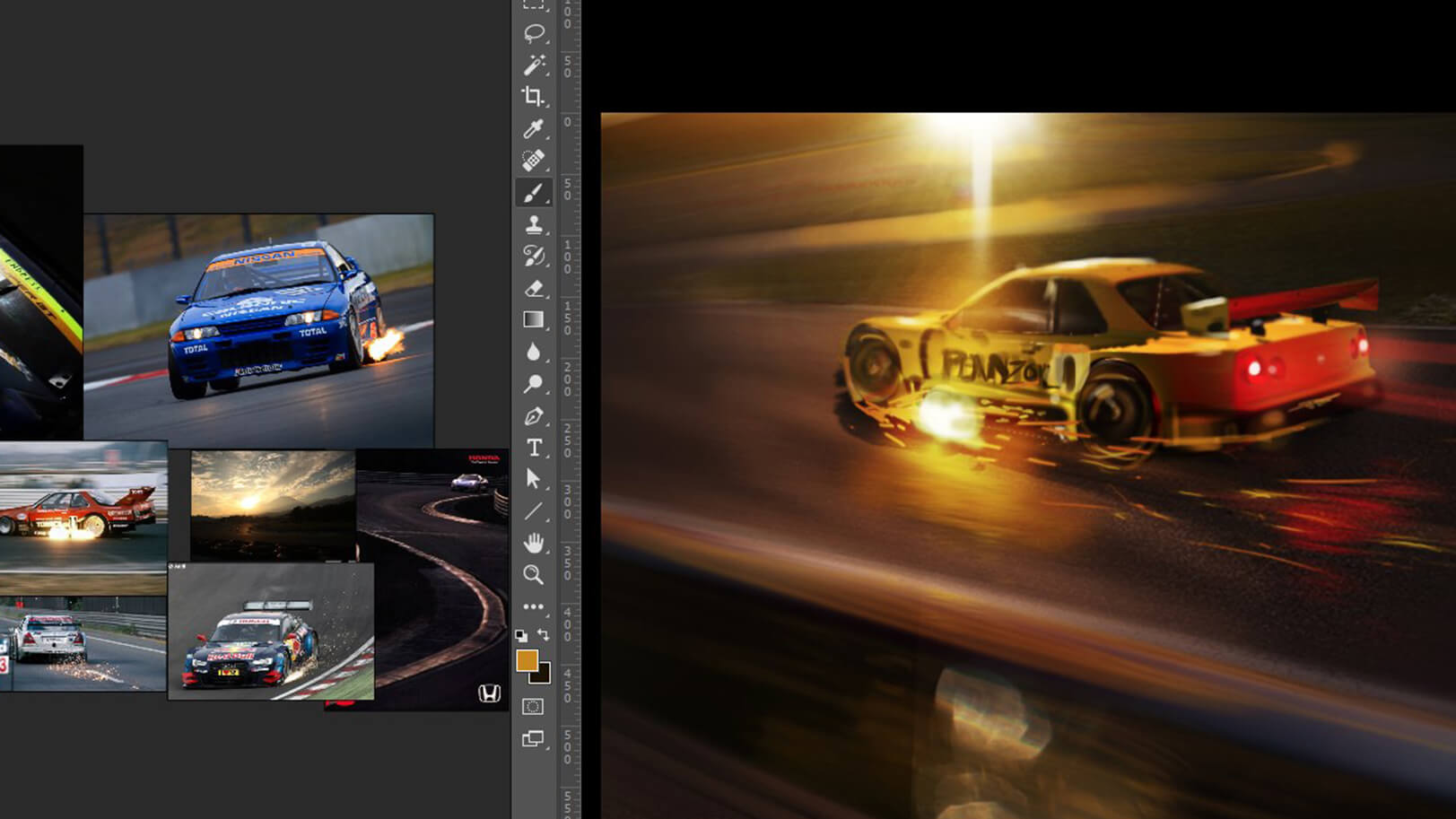This screenshot has width=1456, height=819.
Task: Reset default foreground and background colors
Action: pyautogui.click(x=521, y=636)
